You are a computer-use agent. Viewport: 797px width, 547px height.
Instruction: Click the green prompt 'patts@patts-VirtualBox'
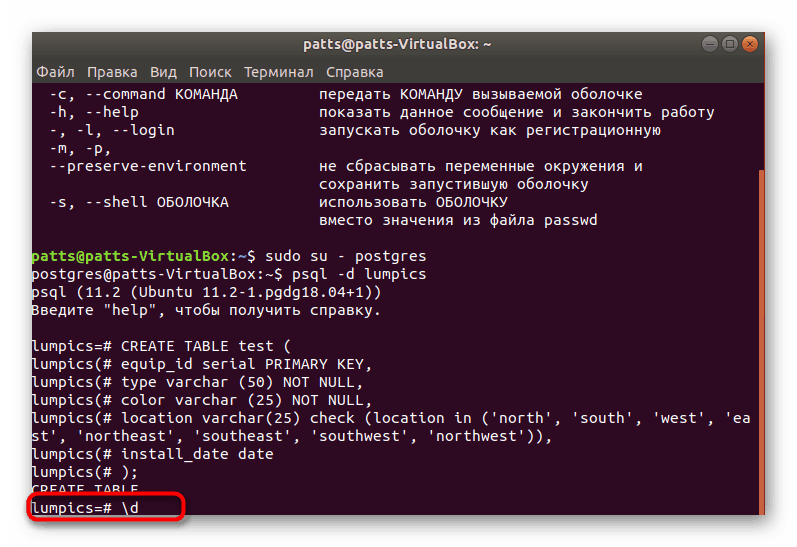click(x=130, y=256)
